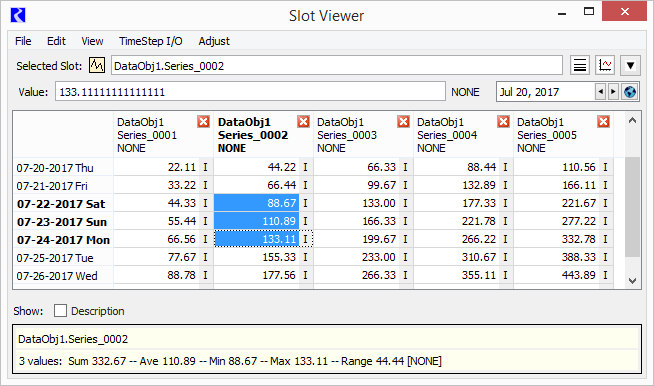Viewport: 654px width, 386px height.
Task: Select cell value 22.11
Action: pos(156,167)
